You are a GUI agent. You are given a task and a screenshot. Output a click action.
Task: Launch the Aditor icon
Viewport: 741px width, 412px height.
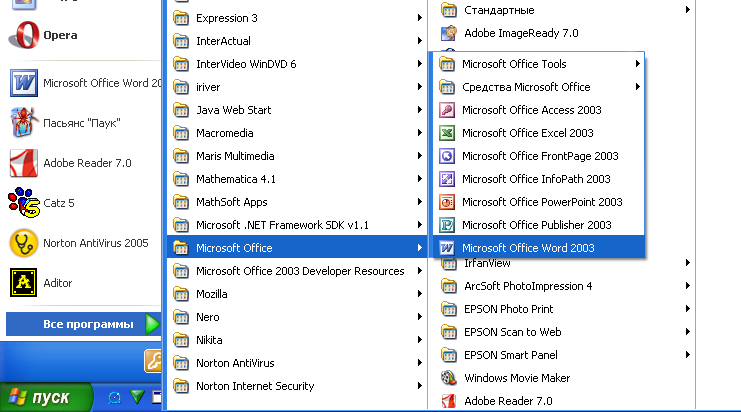coord(24,283)
